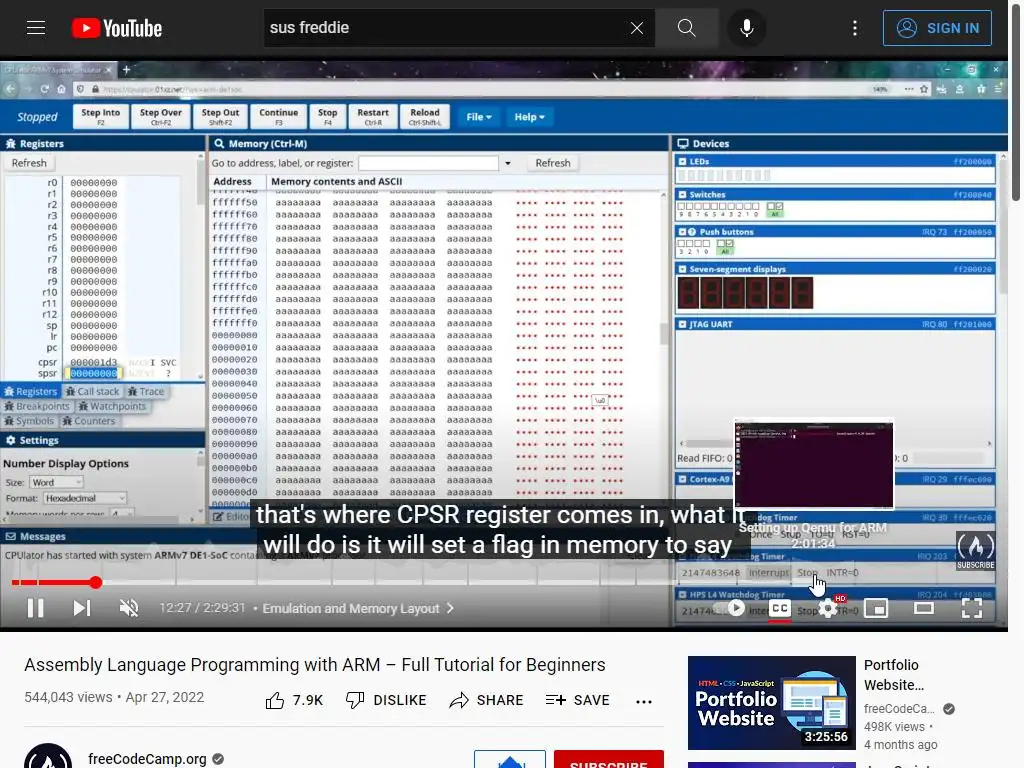Run search with the magnifier button
This screenshot has height=768, width=1024.
coord(686,27)
